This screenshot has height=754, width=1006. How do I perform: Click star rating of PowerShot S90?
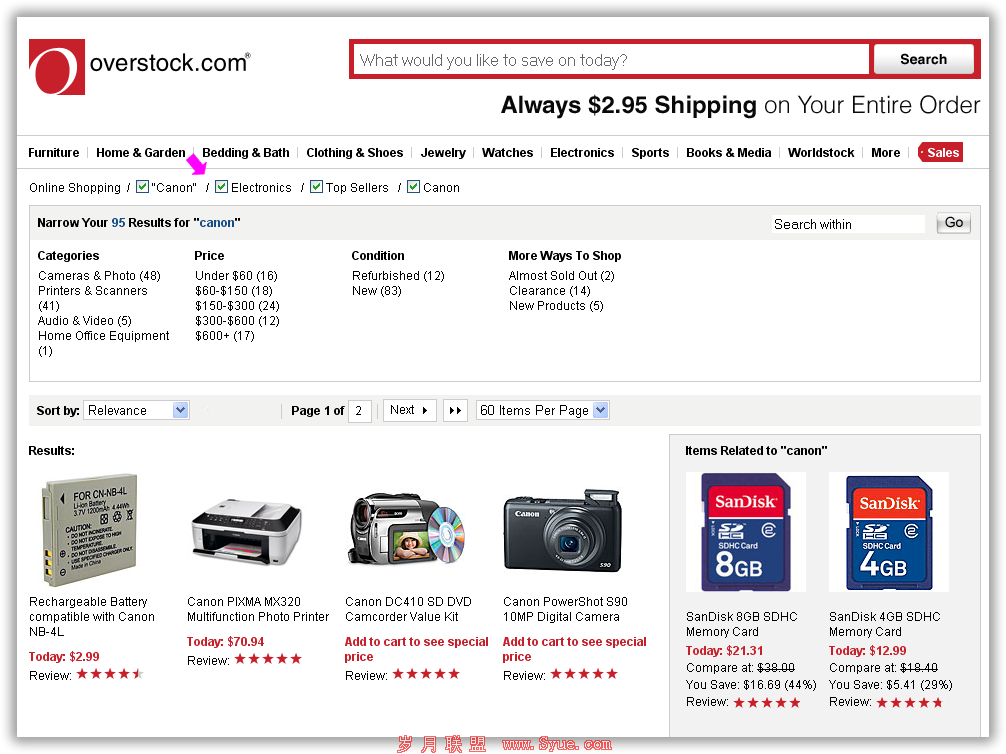point(584,674)
